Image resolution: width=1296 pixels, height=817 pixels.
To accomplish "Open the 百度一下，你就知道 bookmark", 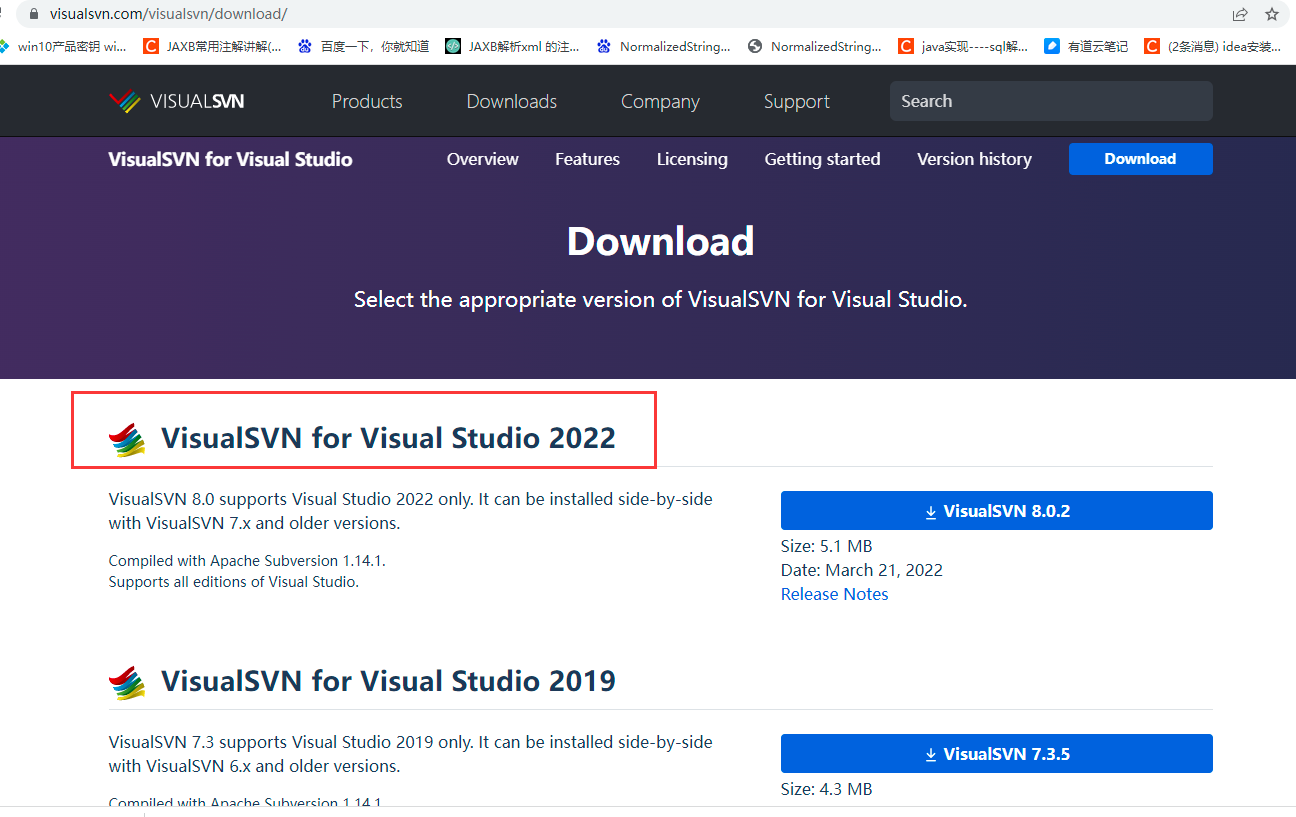I will pos(364,46).
